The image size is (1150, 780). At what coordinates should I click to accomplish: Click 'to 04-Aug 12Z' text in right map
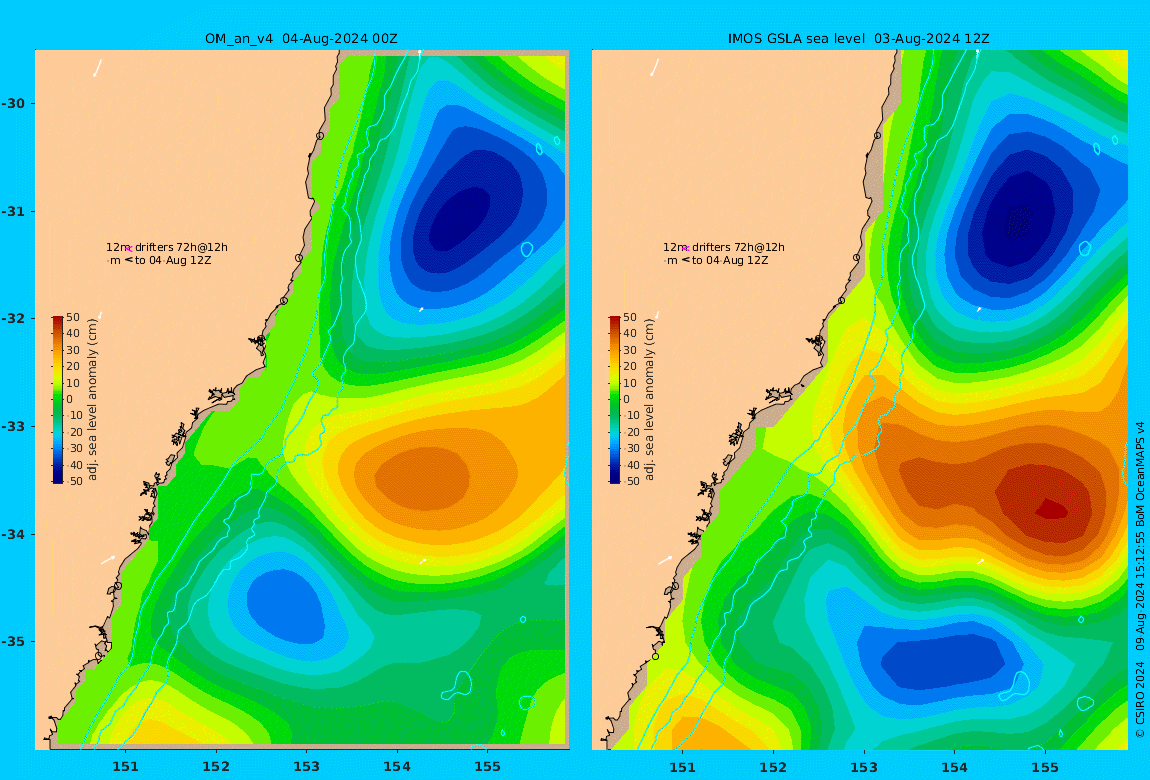[730, 260]
